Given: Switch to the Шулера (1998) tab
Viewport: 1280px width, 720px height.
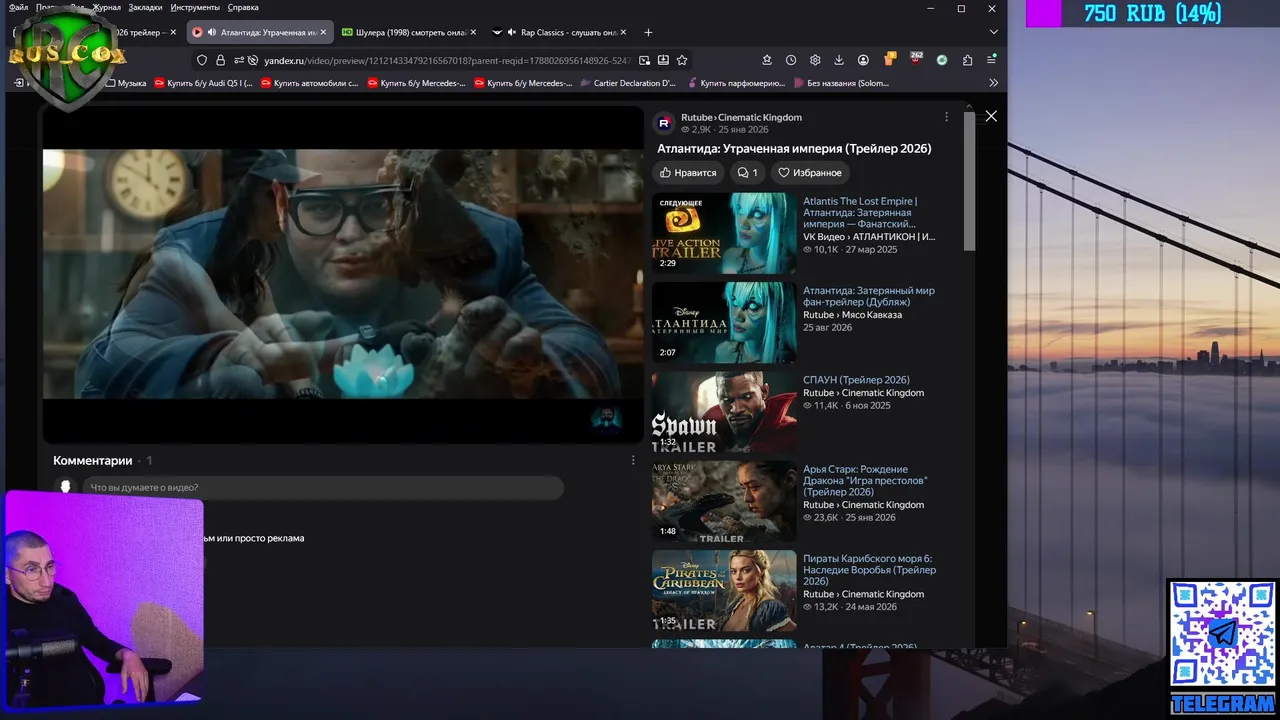Looking at the screenshot, I should [408, 32].
